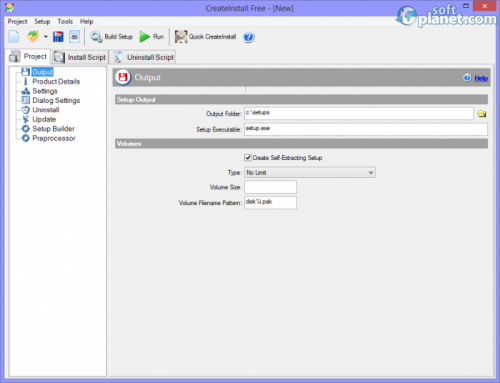Click the Product Details info icon
500x383 pixels.
(25, 81)
